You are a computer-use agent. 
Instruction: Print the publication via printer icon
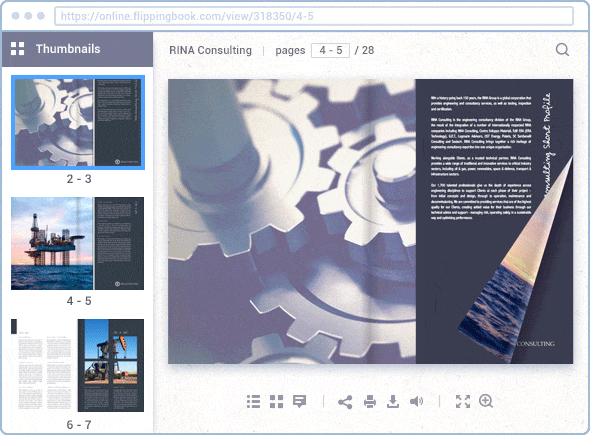[370, 402]
